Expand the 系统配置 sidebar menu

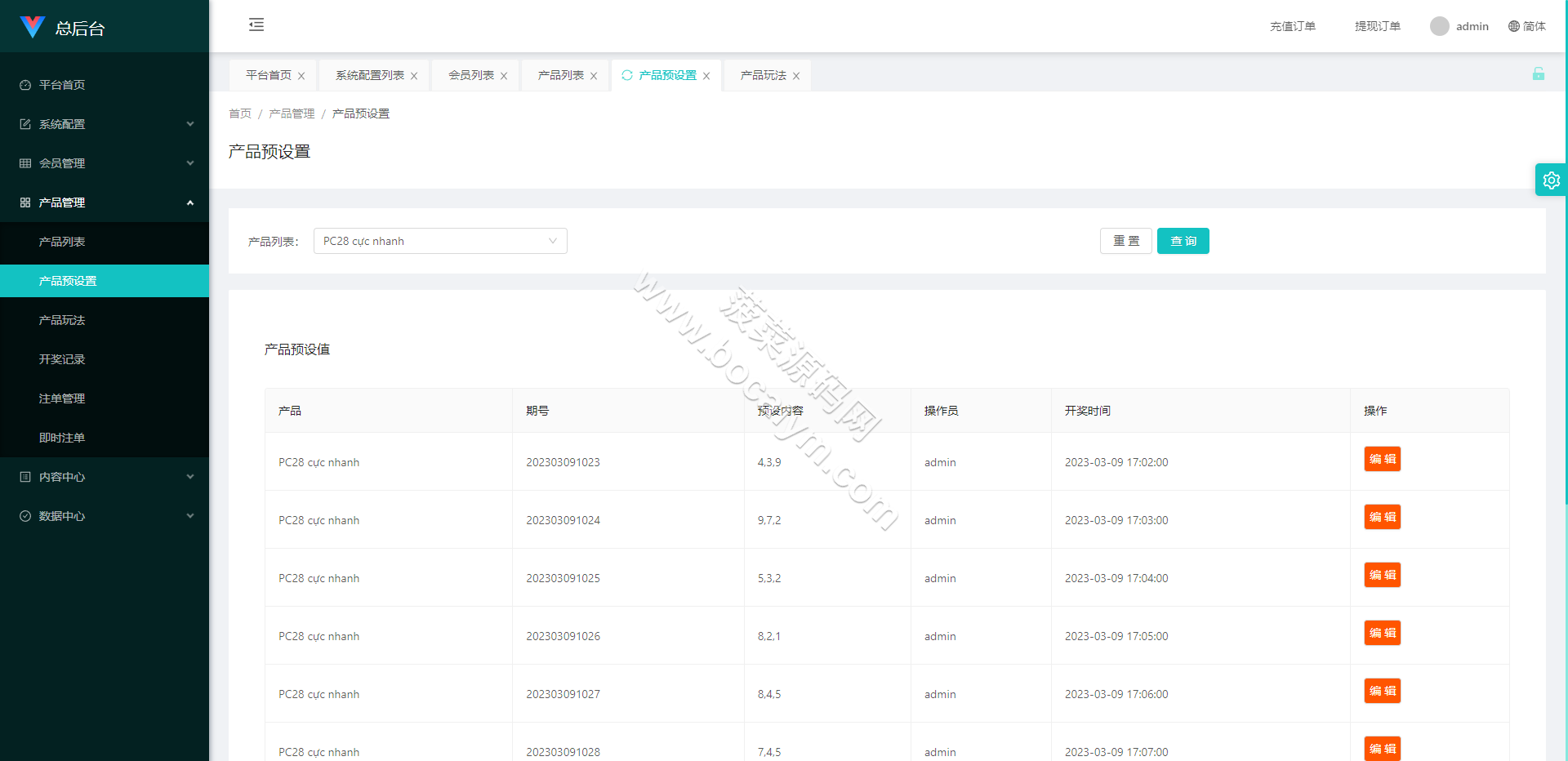click(105, 124)
